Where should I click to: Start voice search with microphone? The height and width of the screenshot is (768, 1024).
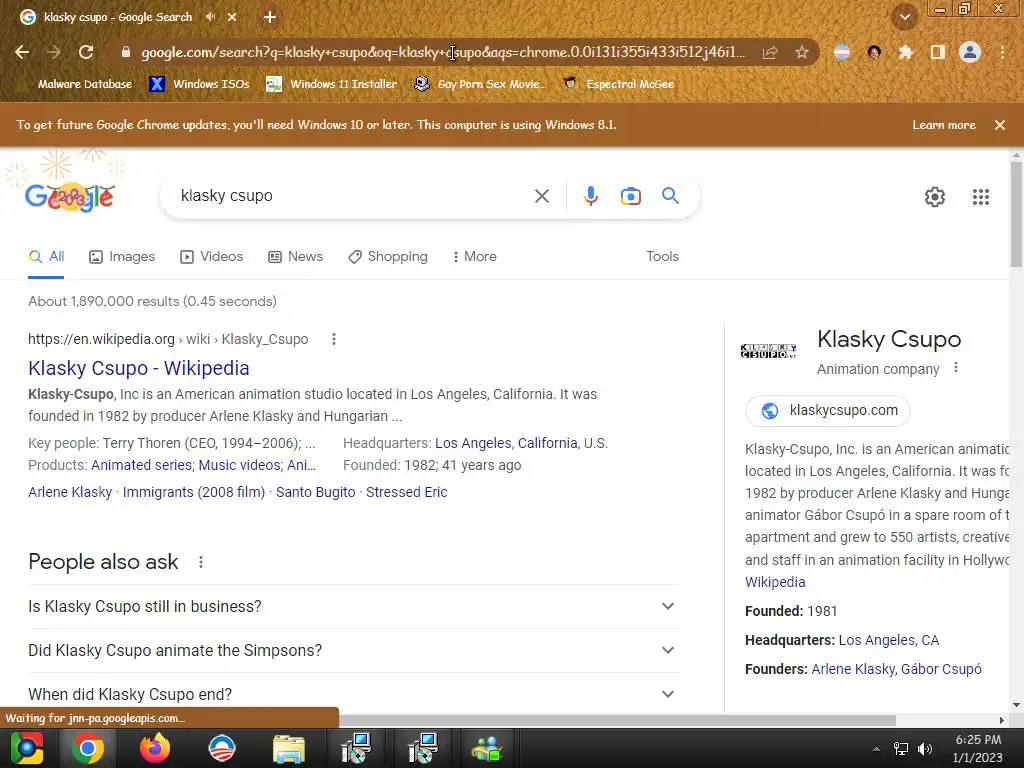[590, 196]
